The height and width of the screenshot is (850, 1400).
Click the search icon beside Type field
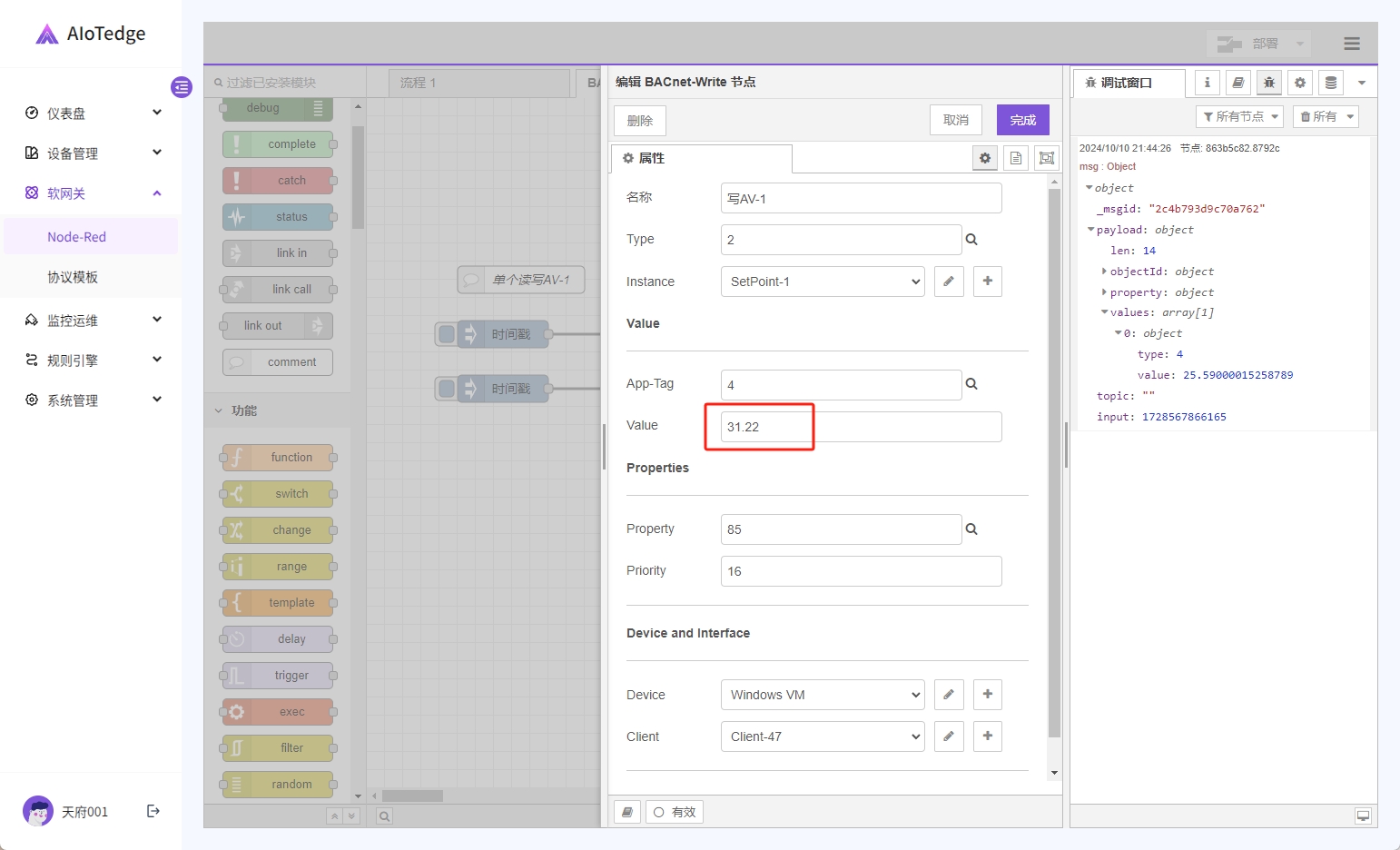coord(971,240)
